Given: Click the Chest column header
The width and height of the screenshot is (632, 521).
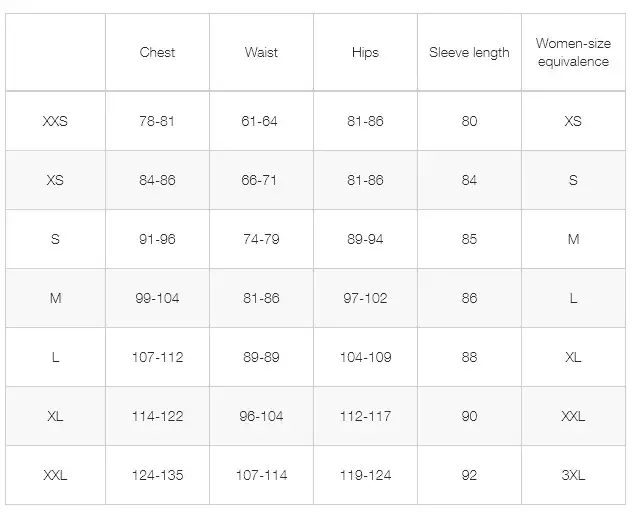Looking at the screenshot, I should [x=157, y=52].
